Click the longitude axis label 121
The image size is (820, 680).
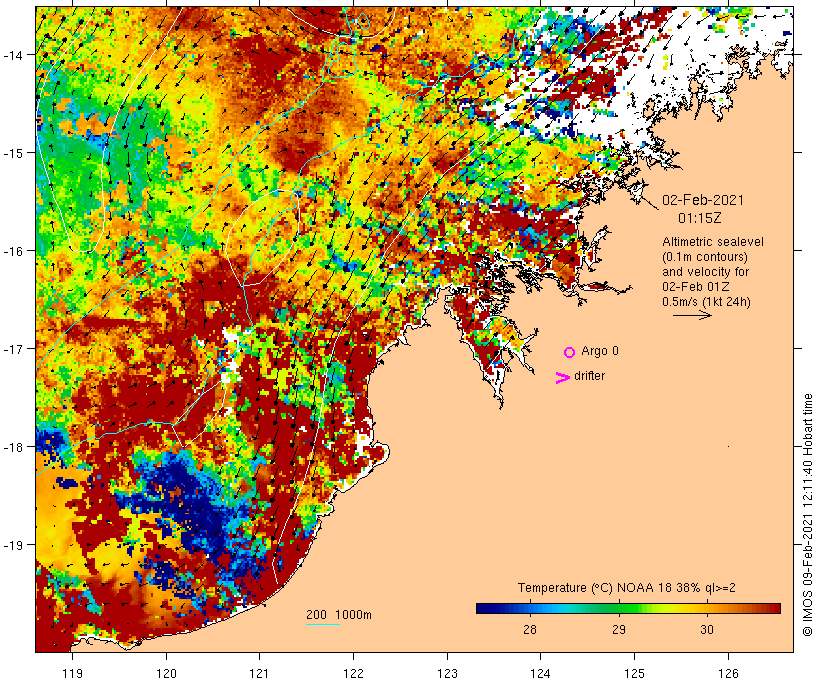pyautogui.click(x=260, y=673)
